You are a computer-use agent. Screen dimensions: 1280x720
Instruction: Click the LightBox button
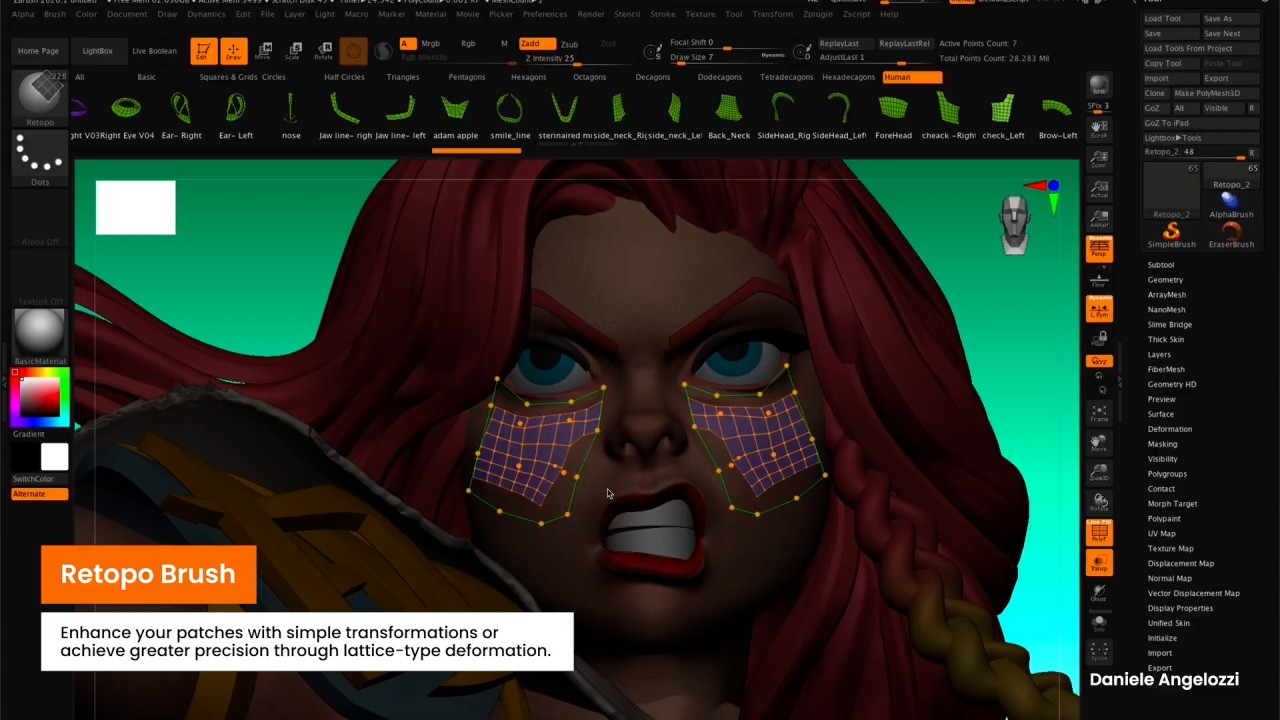97,51
